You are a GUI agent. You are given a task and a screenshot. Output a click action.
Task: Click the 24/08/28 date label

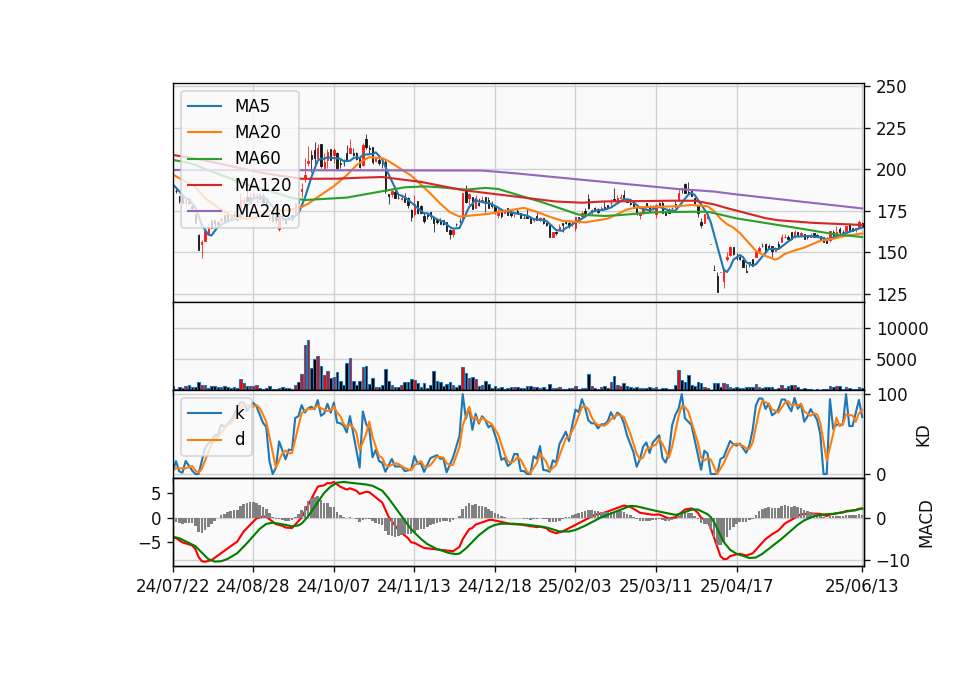(x=253, y=586)
